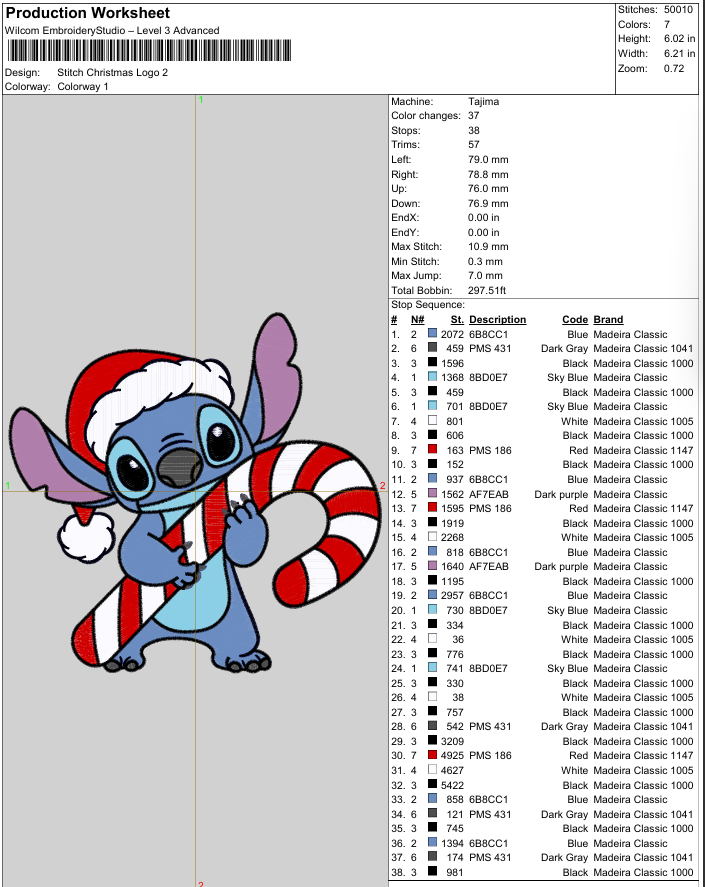The image size is (705, 887).
Task: Click the Description column header
Action: (x=497, y=320)
